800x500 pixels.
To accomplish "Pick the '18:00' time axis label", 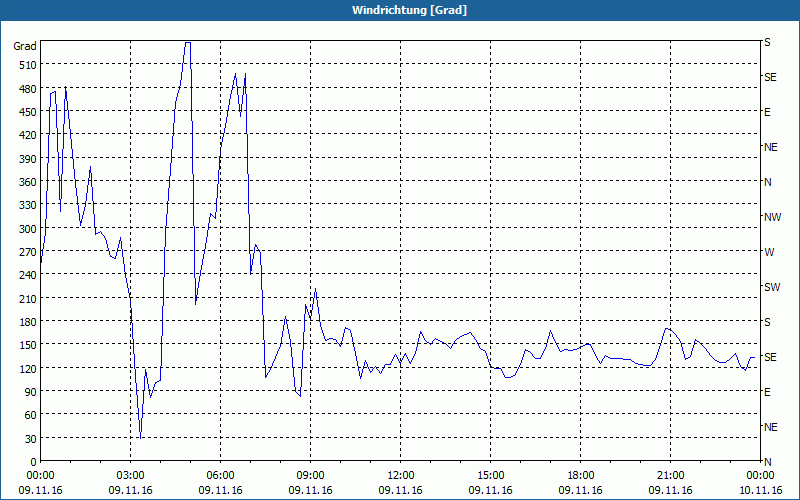I will click(581, 476).
